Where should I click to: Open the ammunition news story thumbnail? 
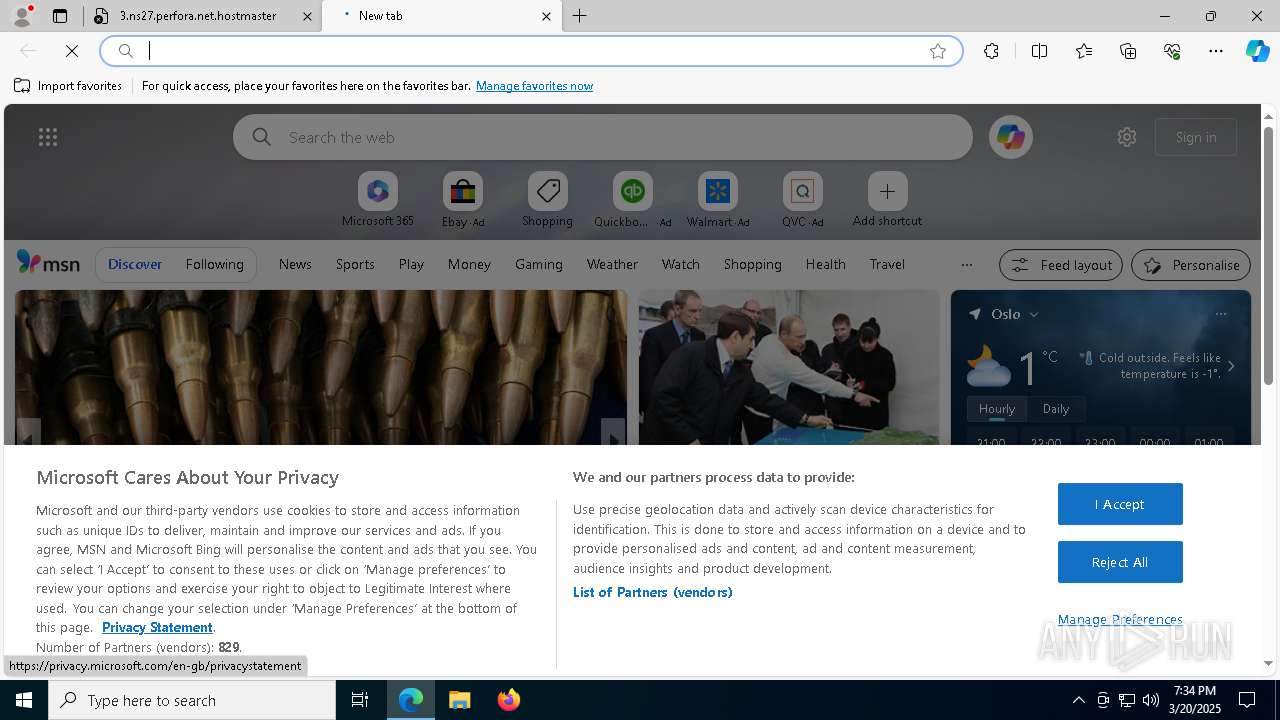[321, 367]
